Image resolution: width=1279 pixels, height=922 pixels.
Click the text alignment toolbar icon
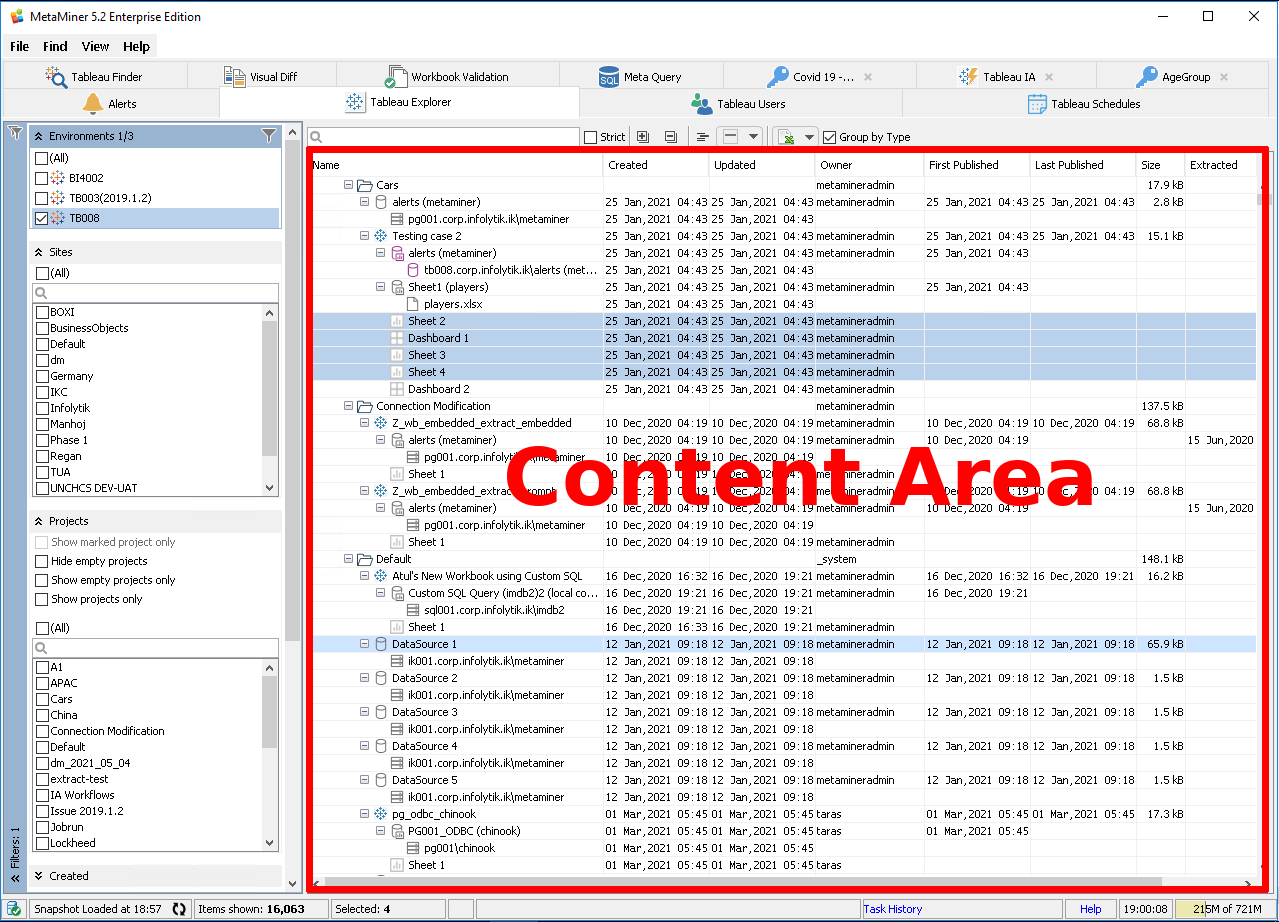(703, 137)
